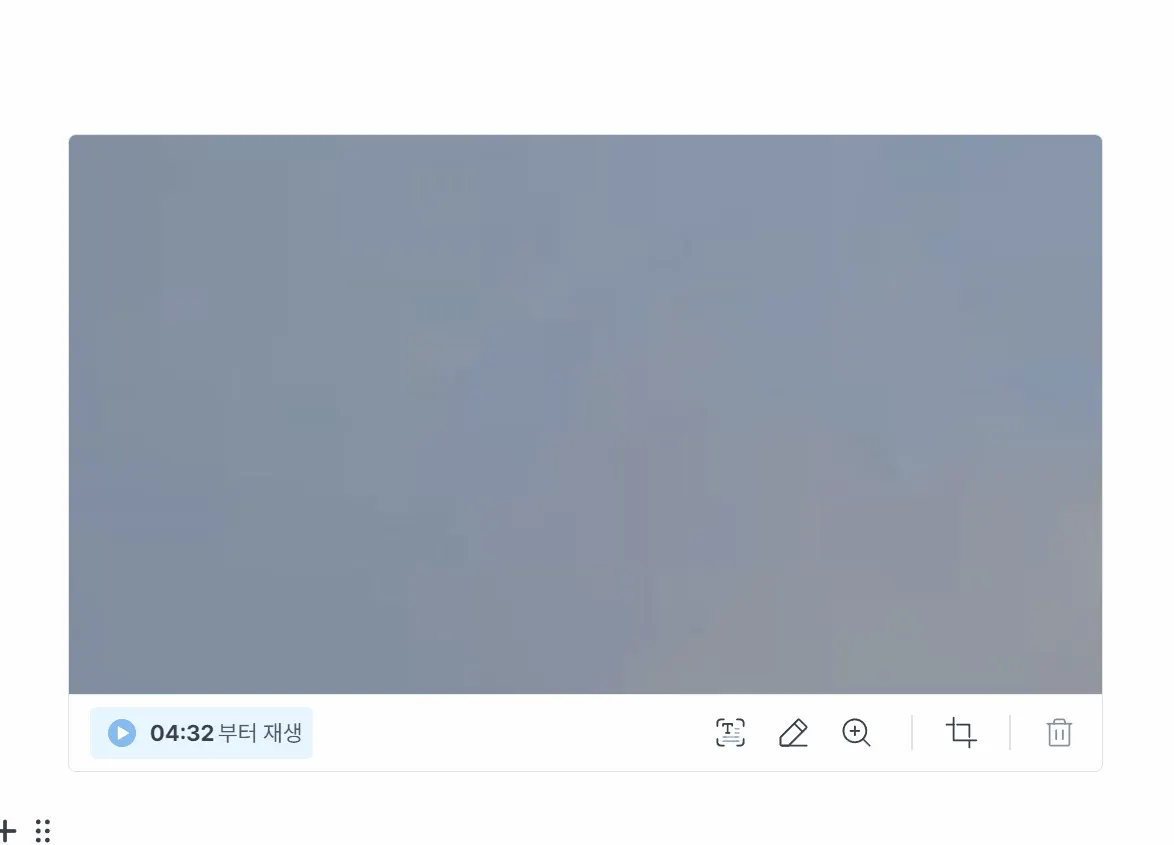Delete the capture with the trash icon
The height and width of the screenshot is (845, 1174).
1059,732
